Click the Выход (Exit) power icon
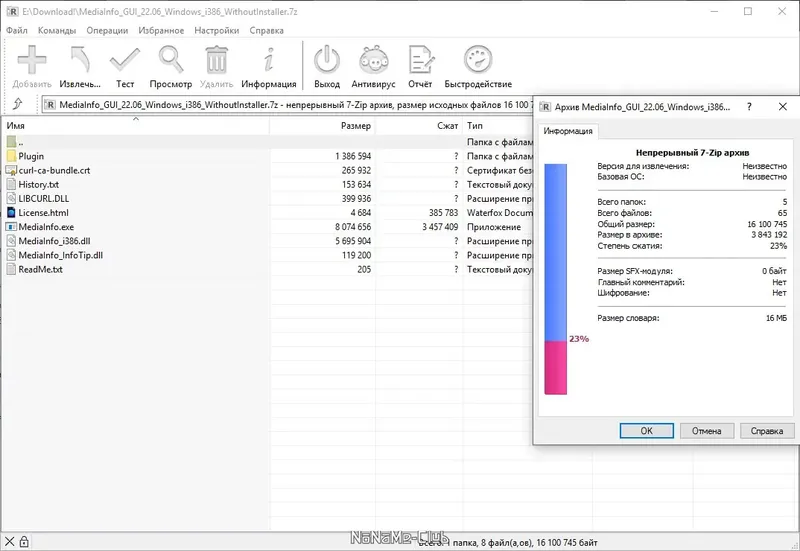This screenshot has height=551, width=800. click(x=327, y=60)
